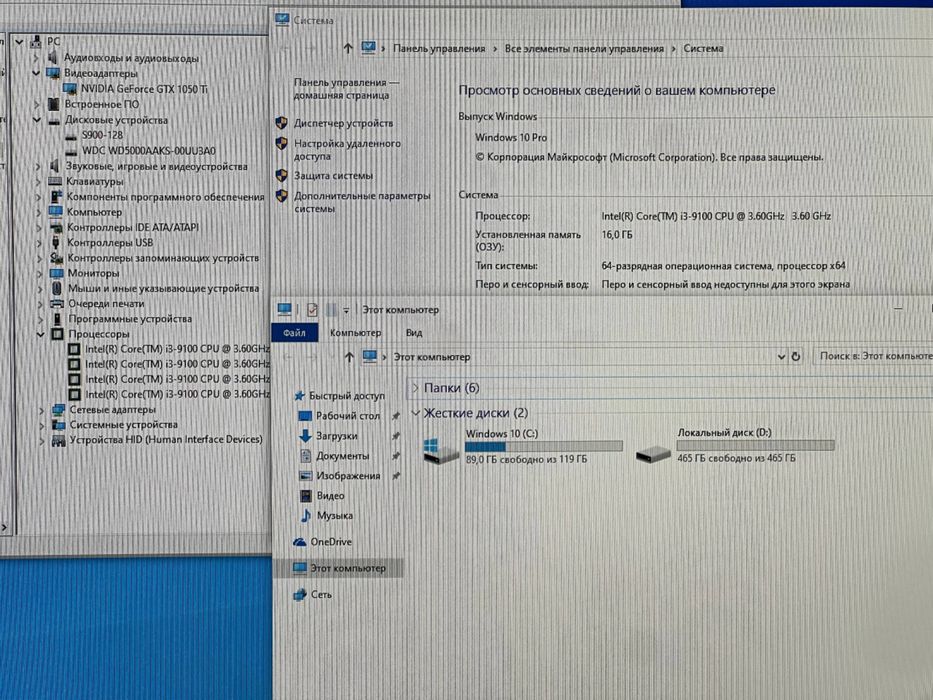Open Диспетчер устройств link
The width and height of the screenshot is (933, 700).
click(343, 123)
